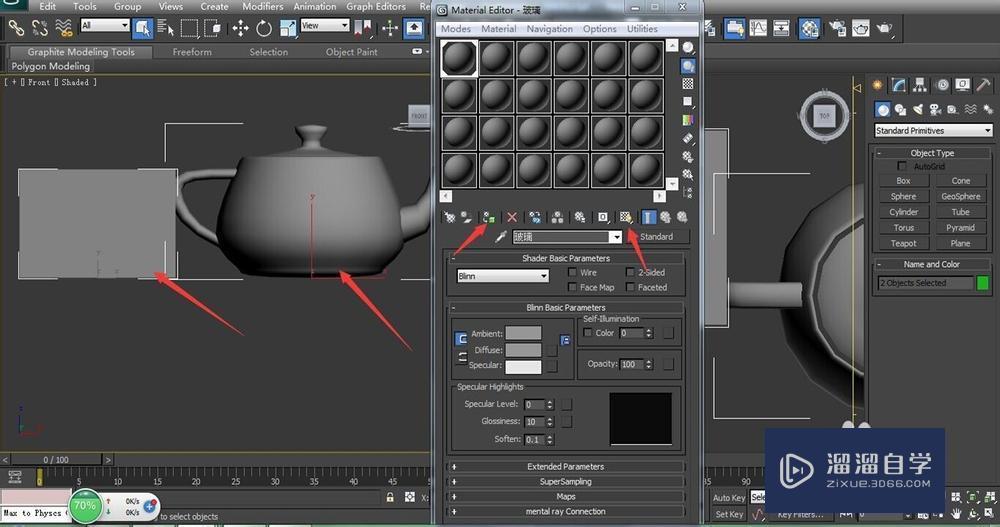Click Make Material Copy icon
Viewport: 1000px width, 527px height.
point(535,218)
